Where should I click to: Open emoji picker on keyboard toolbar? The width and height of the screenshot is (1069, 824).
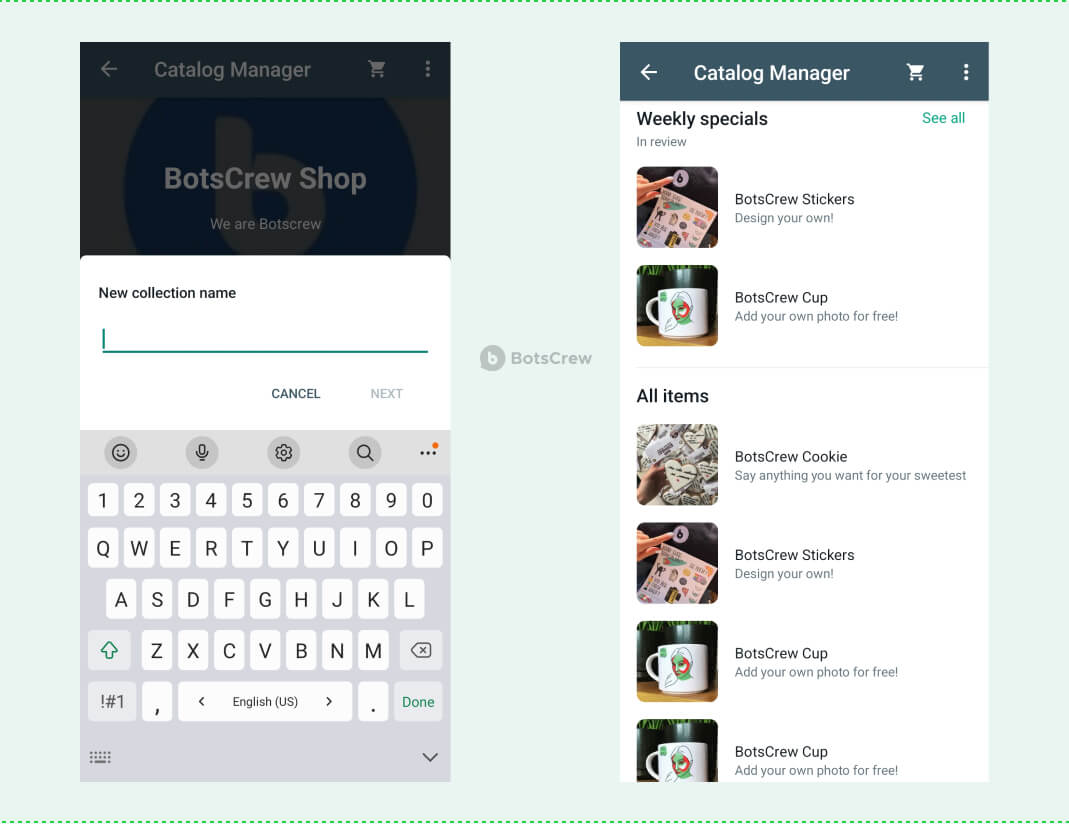point(121,453)
